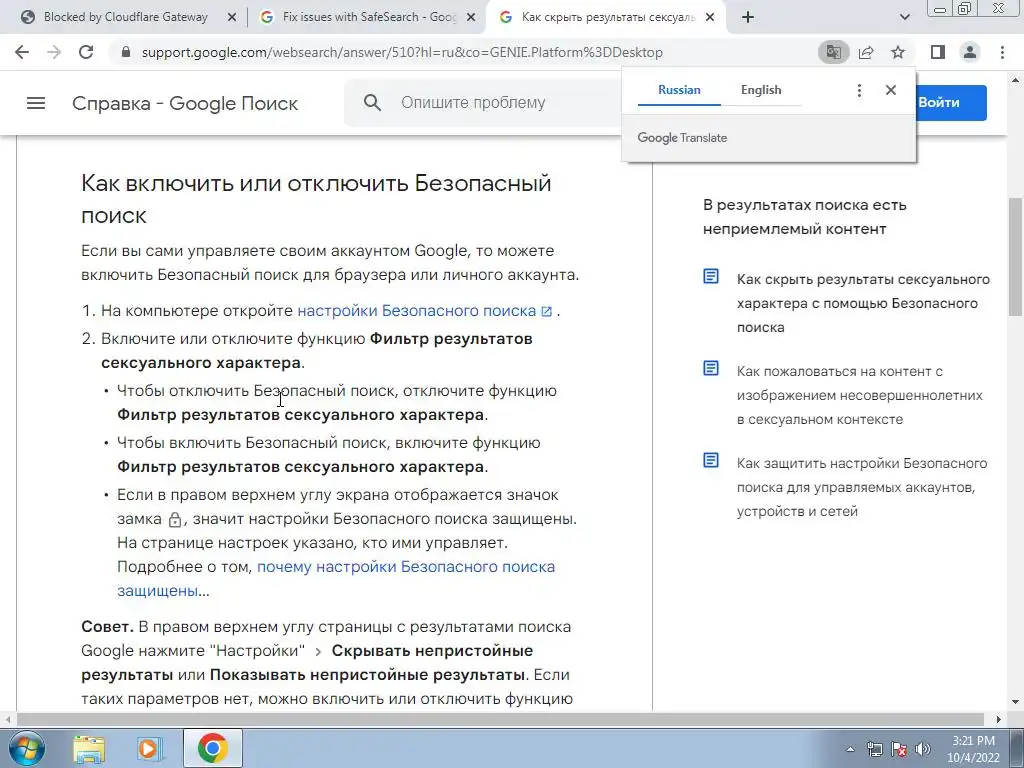Reload the current page
The width and height of the screenshot is (1024, 768).
pyautogui.click(x=86, y=52)
